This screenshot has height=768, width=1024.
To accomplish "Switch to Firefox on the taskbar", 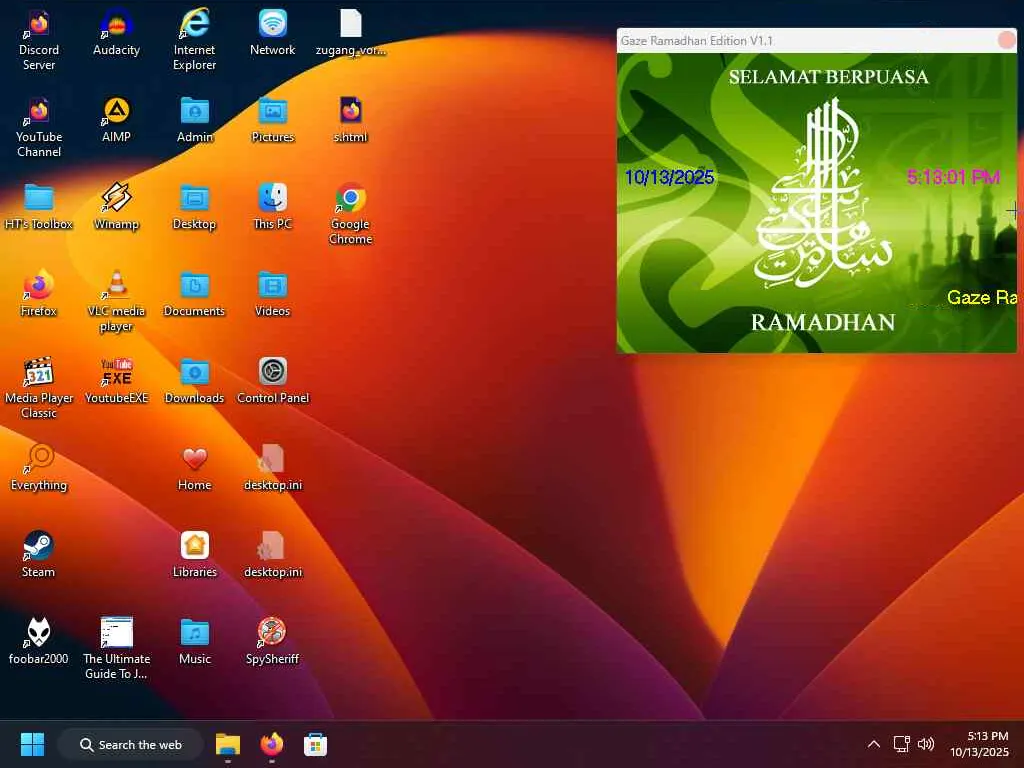I will click(272, 744).
